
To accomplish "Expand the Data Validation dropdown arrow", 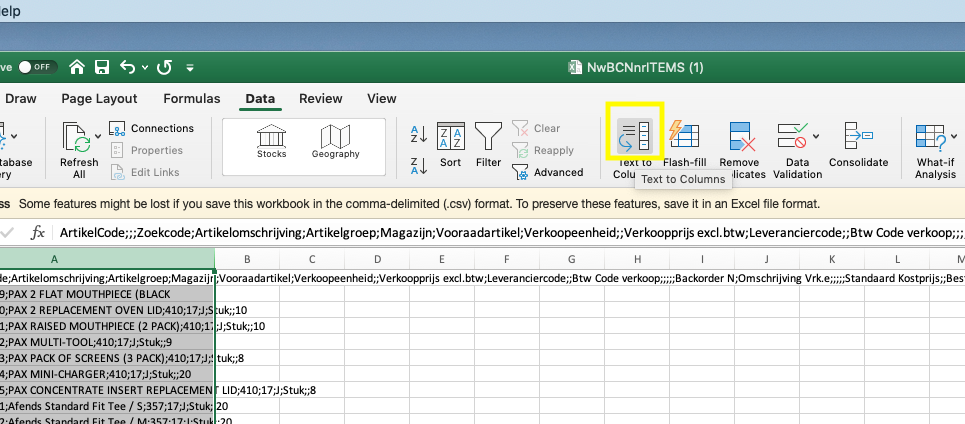I will [816, 136].
